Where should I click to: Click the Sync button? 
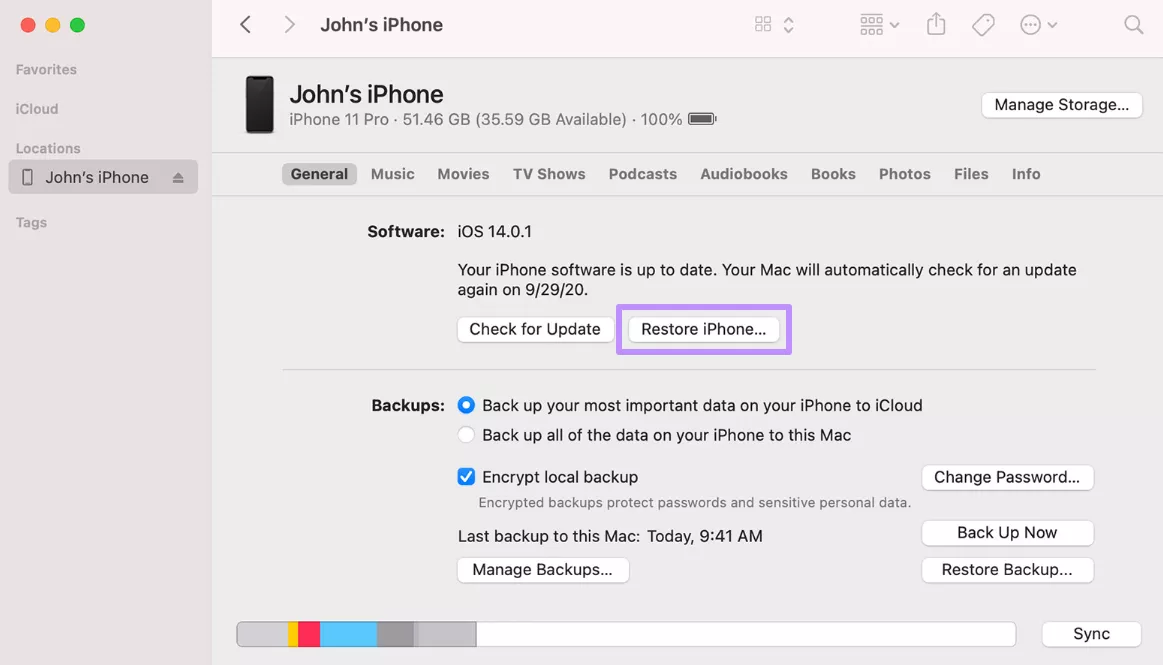coord(1091,634)
